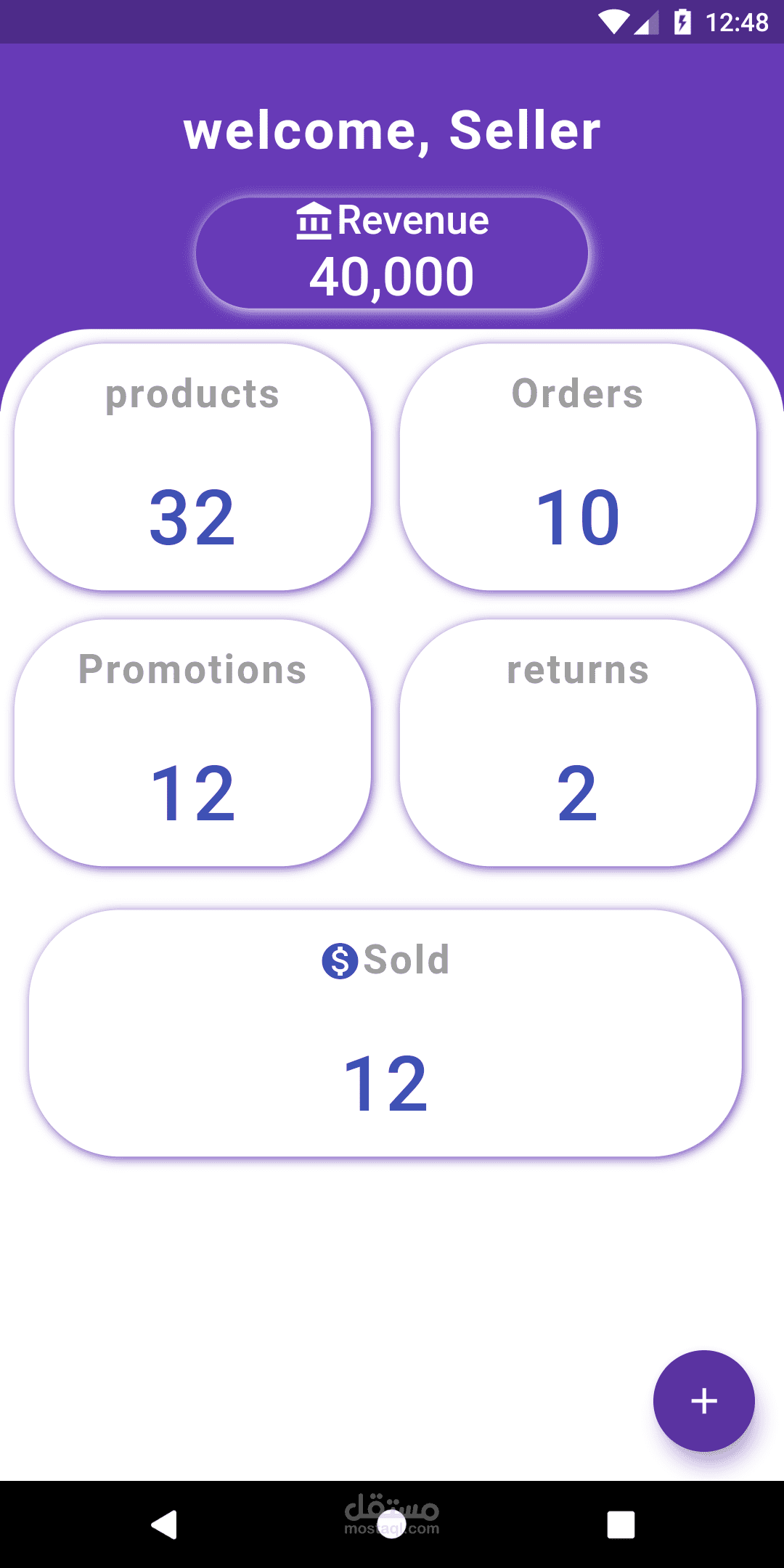Tap the Revenue pill showing 40,000
784x1568 pixels.
tap(392, 253)
